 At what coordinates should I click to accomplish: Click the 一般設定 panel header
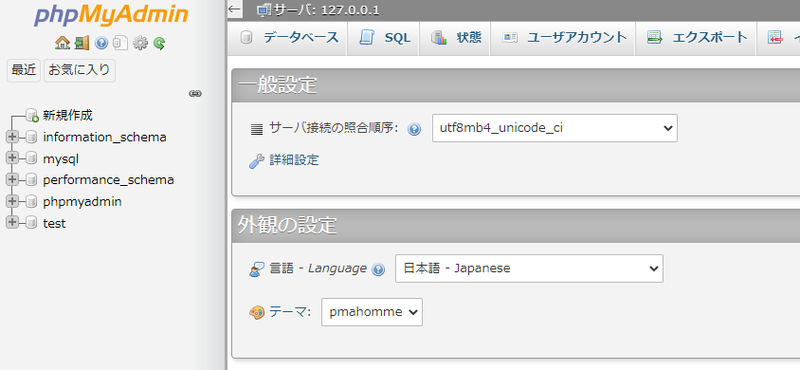pyautogui.click(x=516, y=85)
